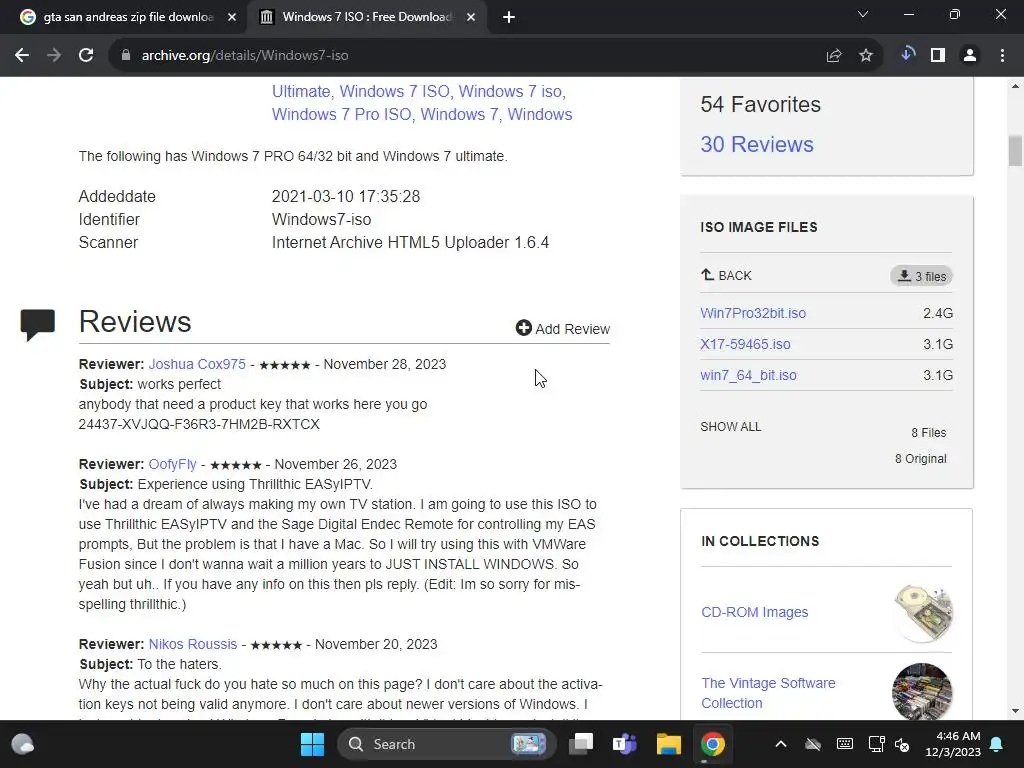Open the Ultimate topic link
1024x768 pixels.
click(x=301, y=91)
